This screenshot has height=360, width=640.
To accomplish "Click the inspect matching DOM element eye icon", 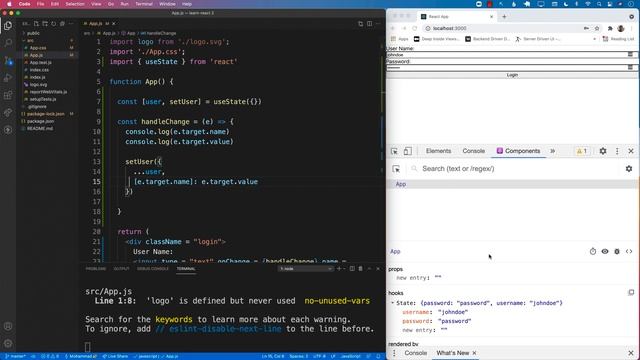I will coord(605,251).
